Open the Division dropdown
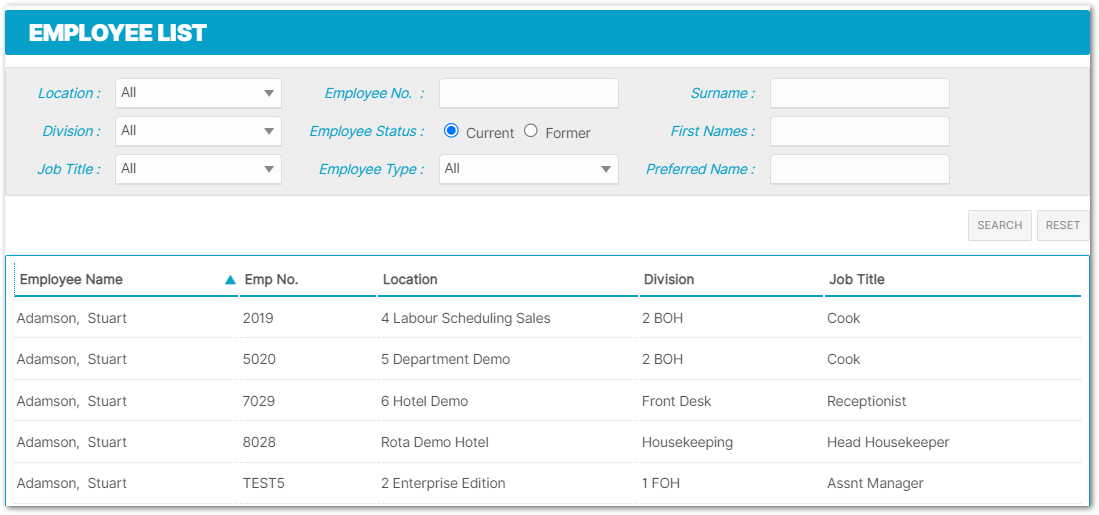1099x515 pixels. pyautogui.click(x=198, y=131)
